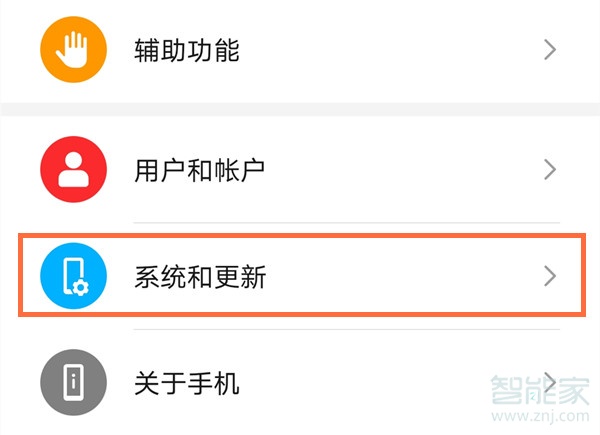Click the small gear in the blue system icon
Image resolution: width=600 pixels, height=435 pixels.
80,287
